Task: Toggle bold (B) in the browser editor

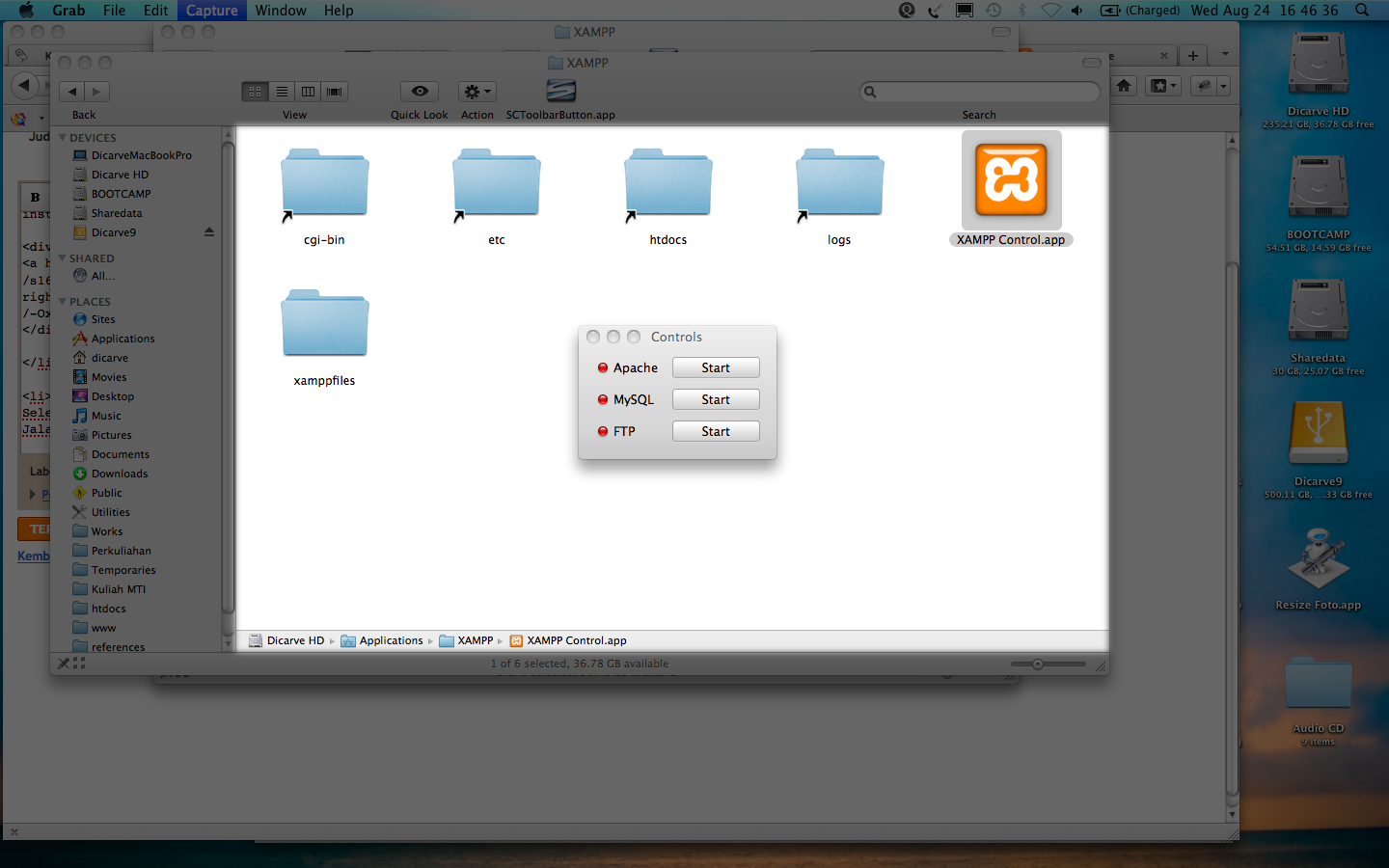Action: coord(35,197)
